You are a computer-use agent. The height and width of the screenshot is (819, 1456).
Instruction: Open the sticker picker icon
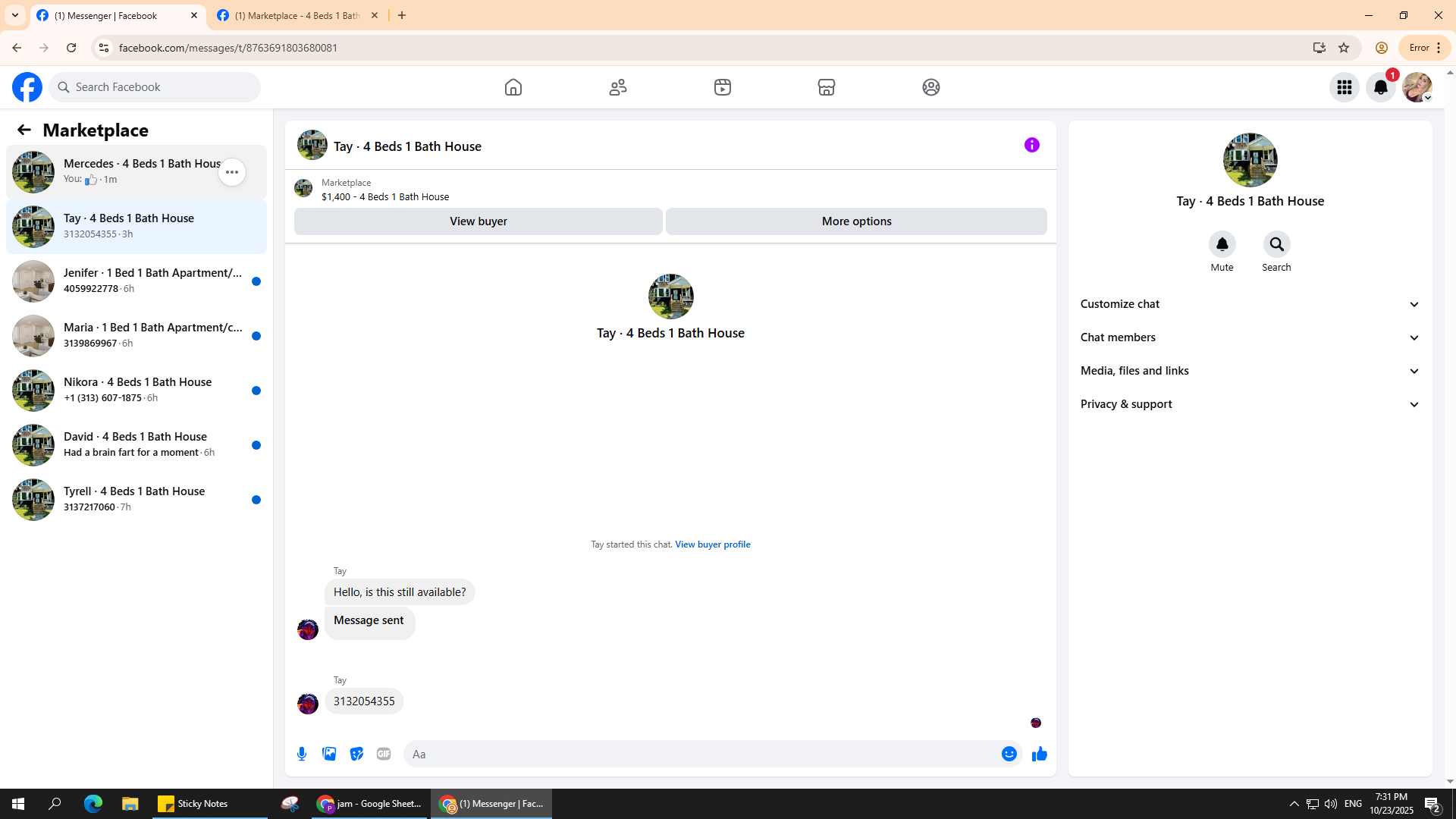pyautogui.click(x=356, y=754)
